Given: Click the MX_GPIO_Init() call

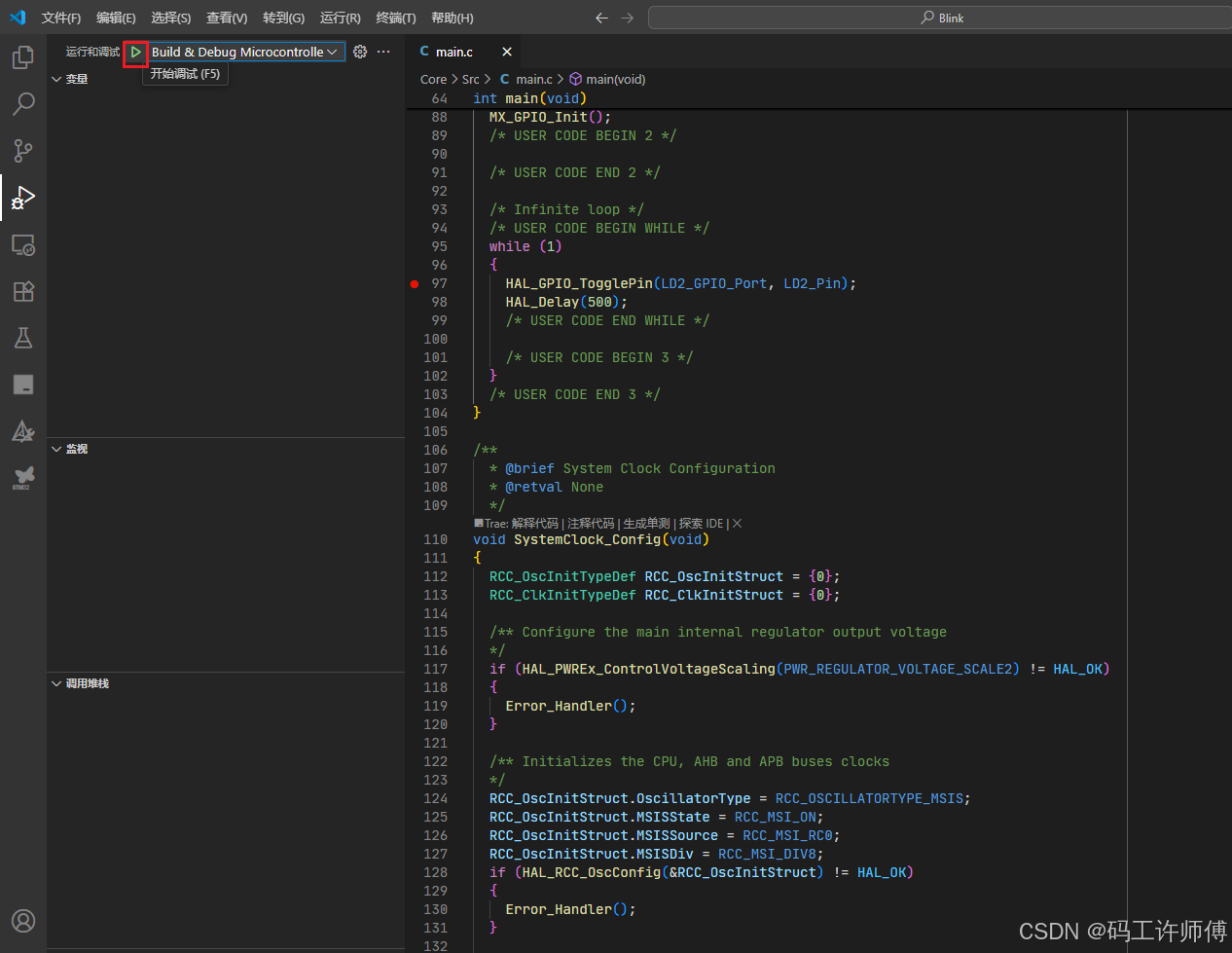Looking at the screenshot, I should 550,117.
